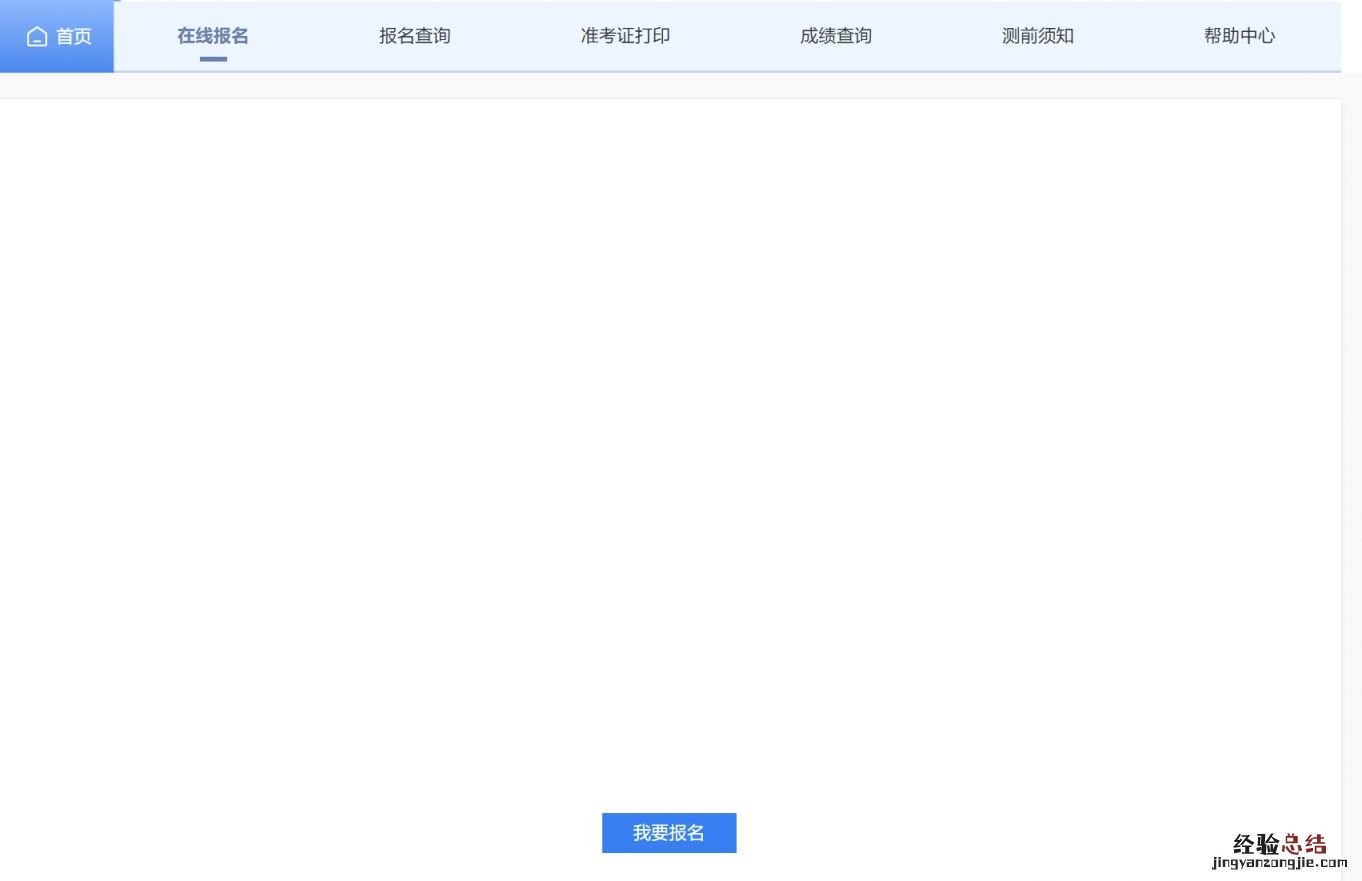Return home via the blue 首页 block
1362x881 pixels.
tap(57, 37)
